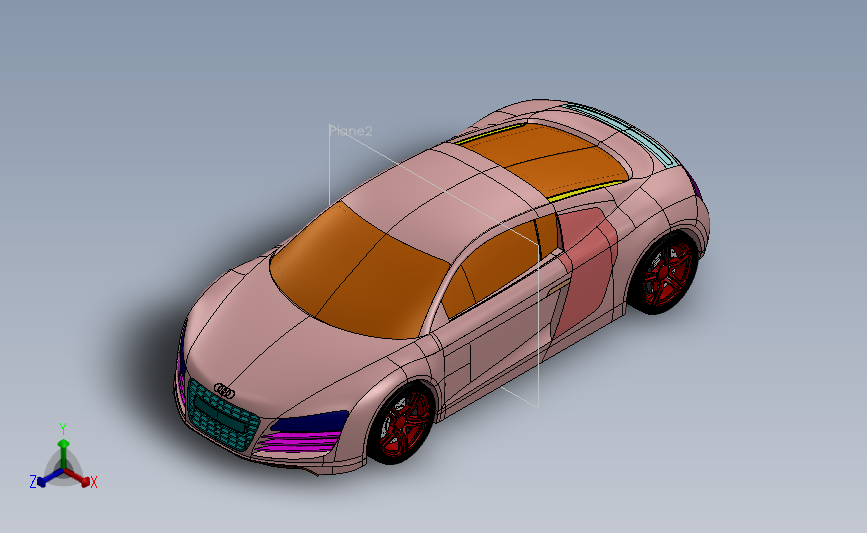This screenshot has height=533, width=867.
Task: Select the rear right red wheel
Action: (x=665, y=274)
